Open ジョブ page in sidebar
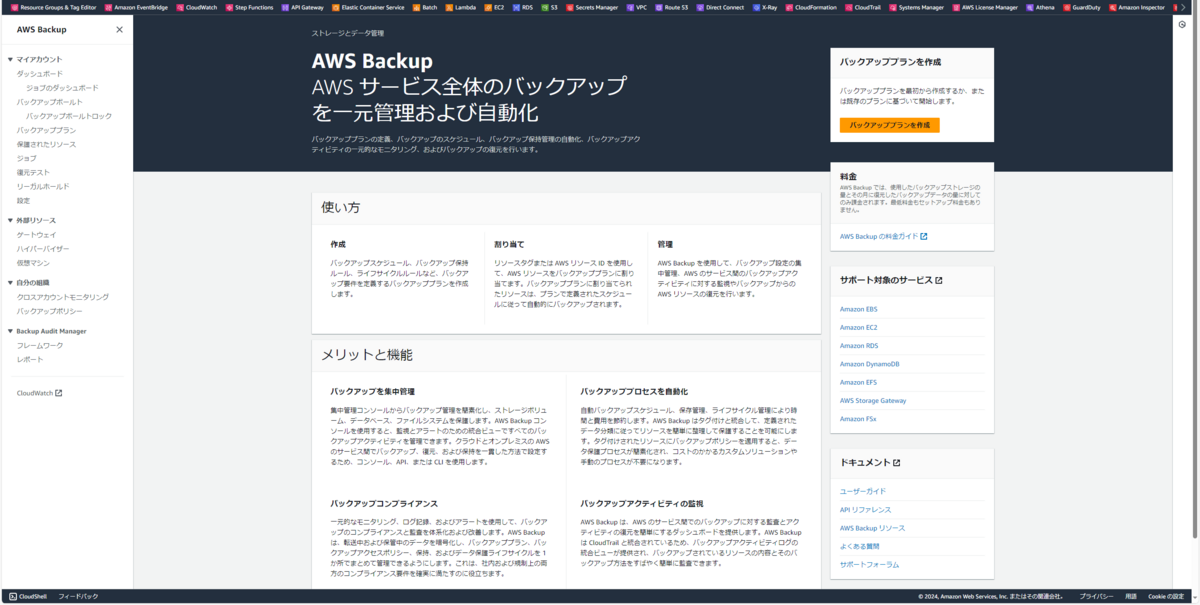Image resolution: width=1200 pixels, height=605 pixels. (x=27, y=158)
